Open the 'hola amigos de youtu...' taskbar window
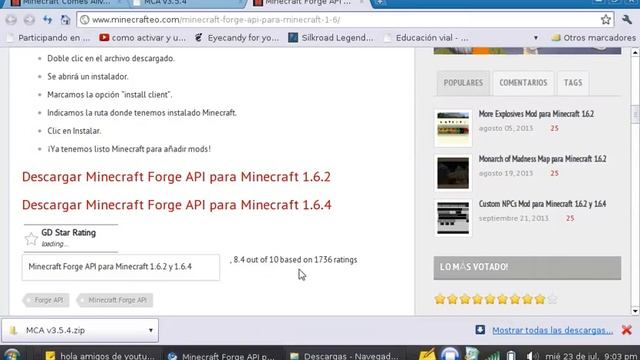This screenshot has height=360, width=640. click(100, 355)
